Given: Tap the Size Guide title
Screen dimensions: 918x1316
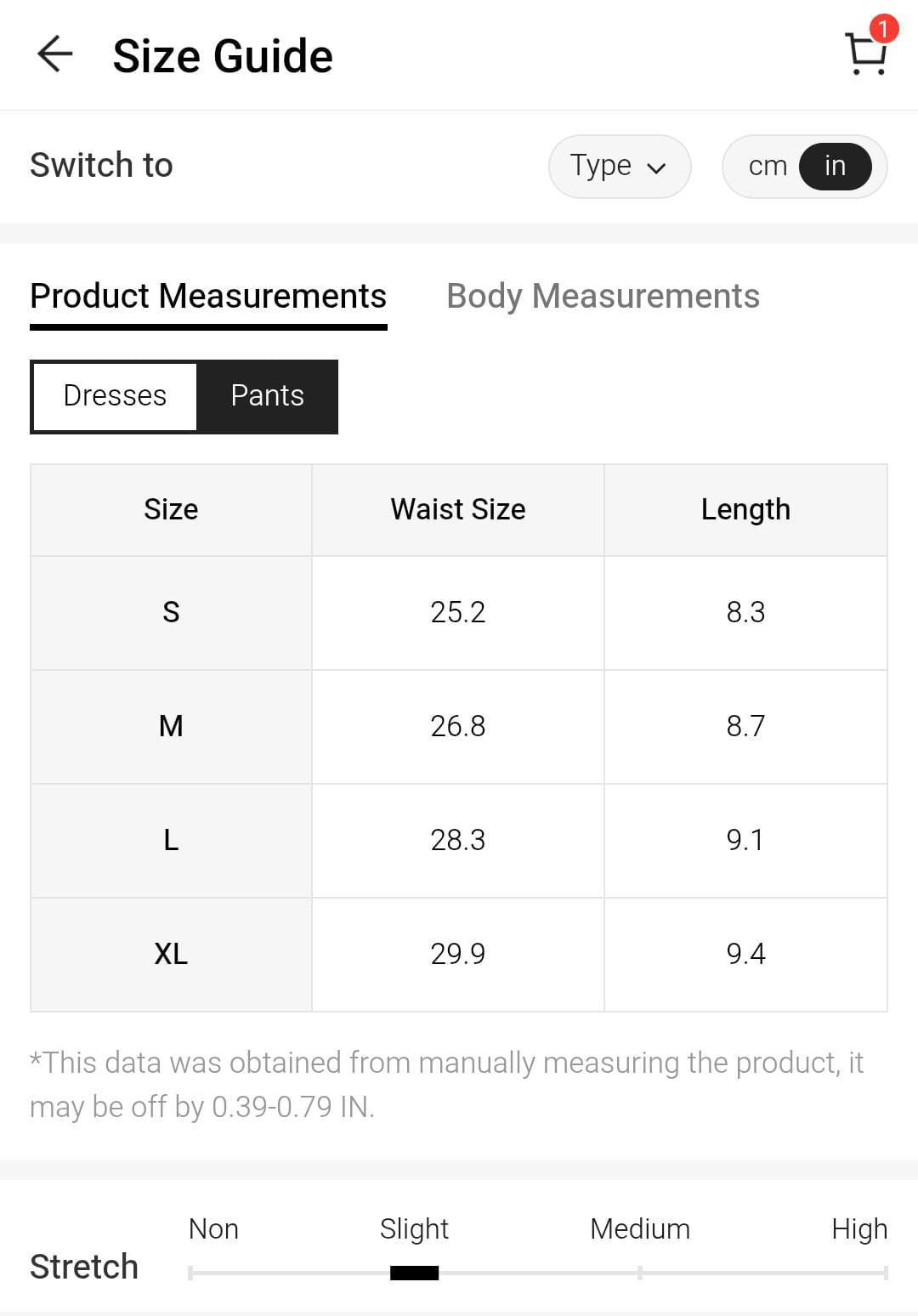Looking at the screenshot, I should point(223,56).
